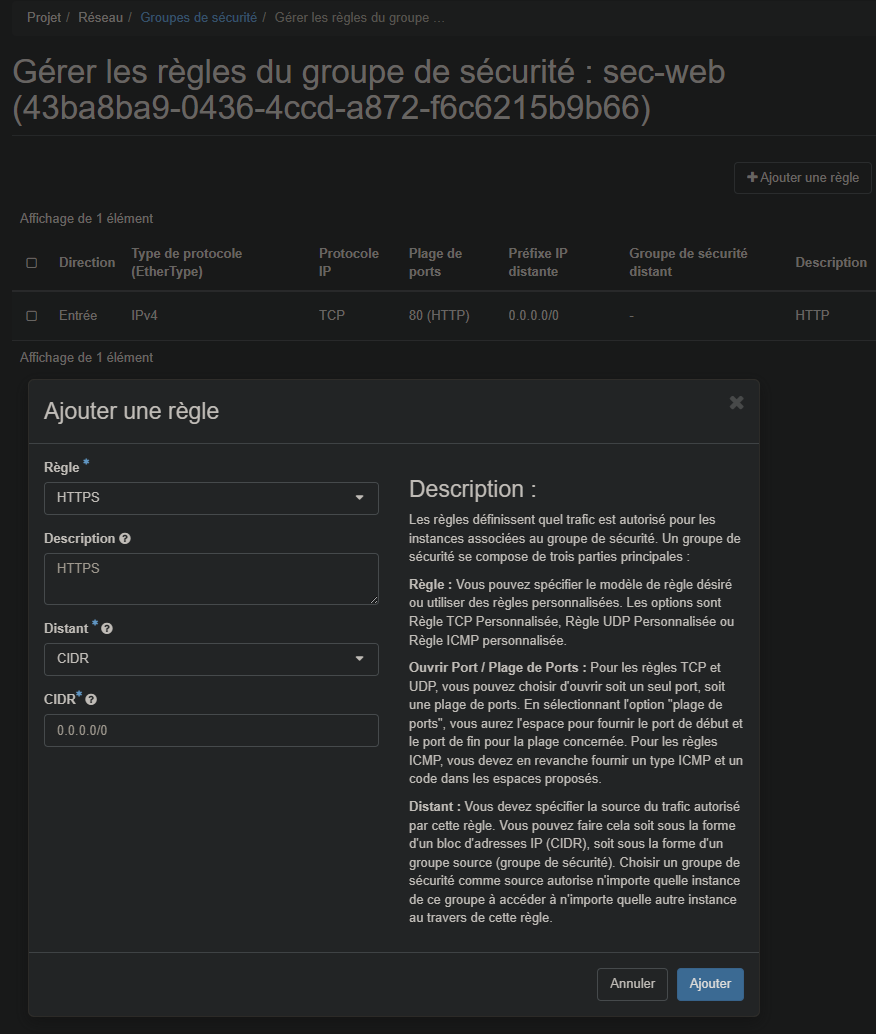The width and height of the screenshot is (876, 1034).
Task: Click the 80 (HTTP) port cell
Action: point(439,316)
